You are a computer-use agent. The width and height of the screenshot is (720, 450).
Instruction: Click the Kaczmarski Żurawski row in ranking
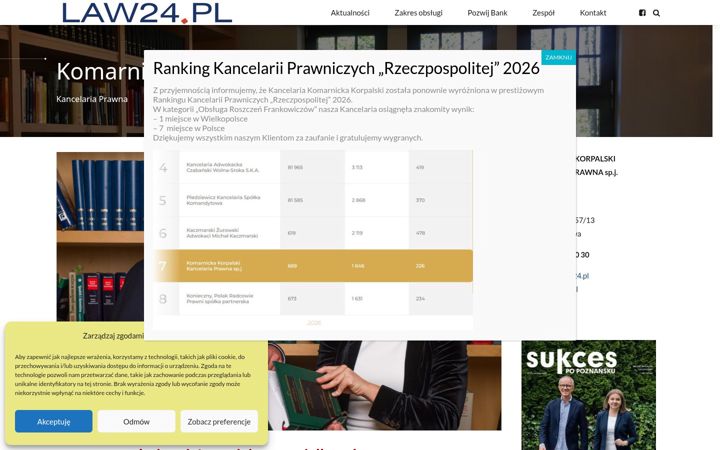[x=314, y=233]
